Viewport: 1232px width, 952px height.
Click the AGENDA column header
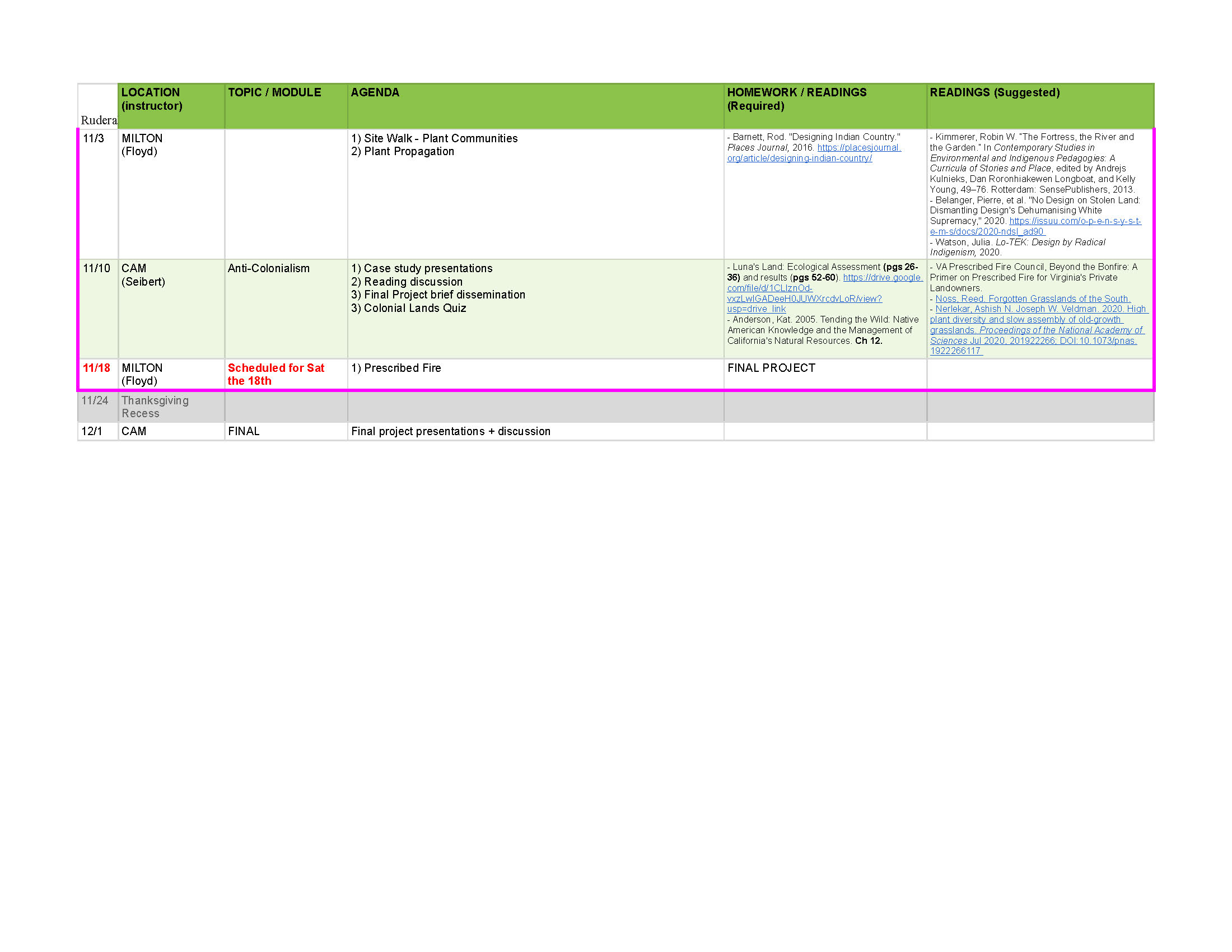tap(375, 92)
